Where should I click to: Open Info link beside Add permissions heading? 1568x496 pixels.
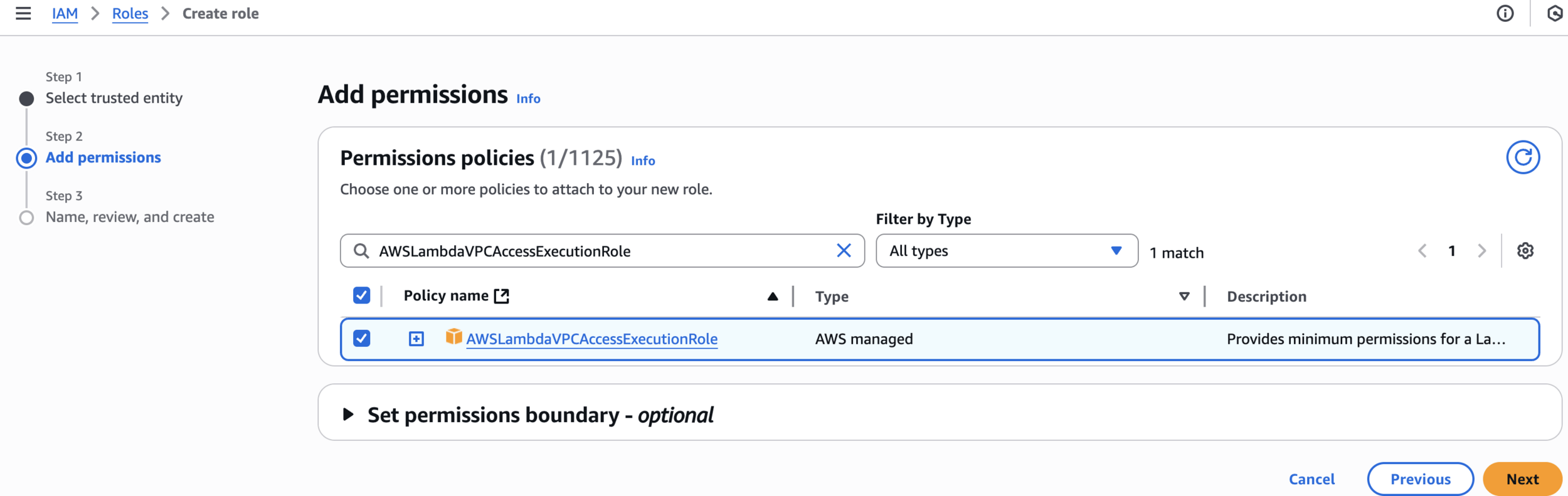(x=528, y=98)
